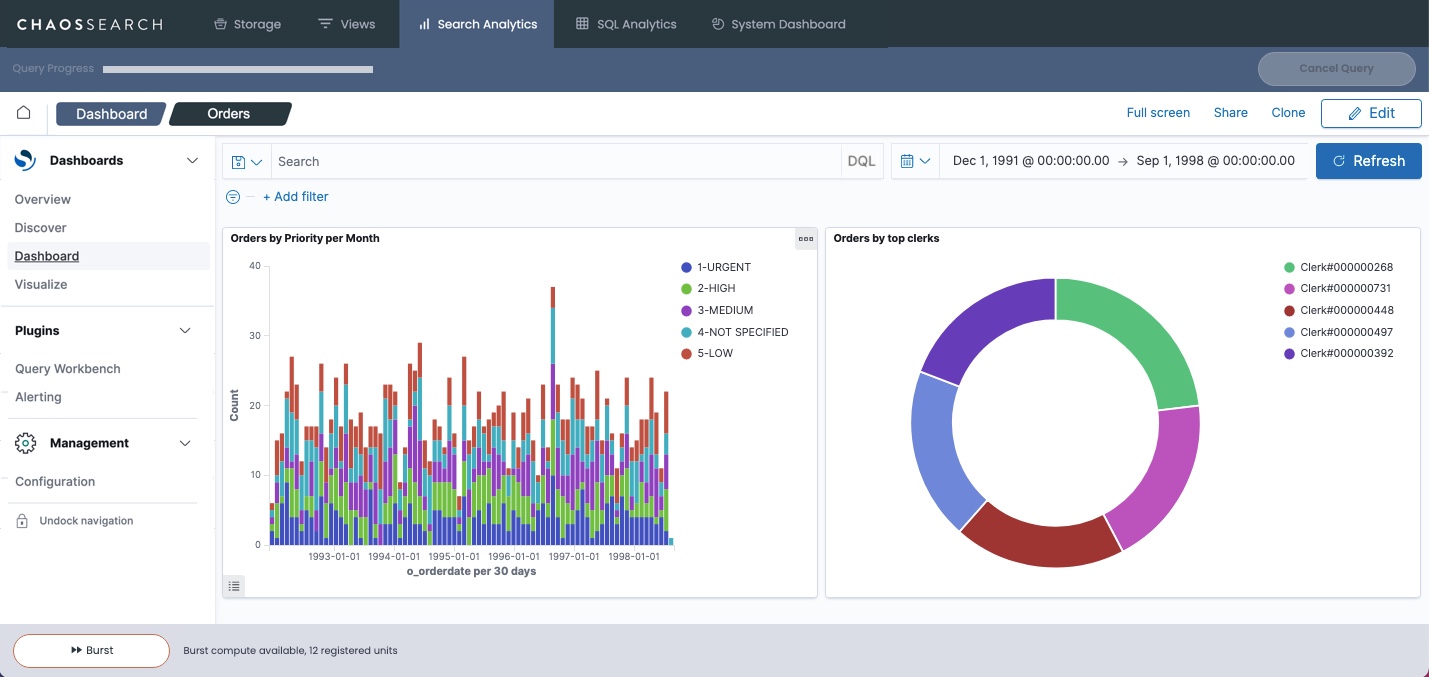Click the filter options circle icon
1429x677 pixels.
(x=233, y=197)
